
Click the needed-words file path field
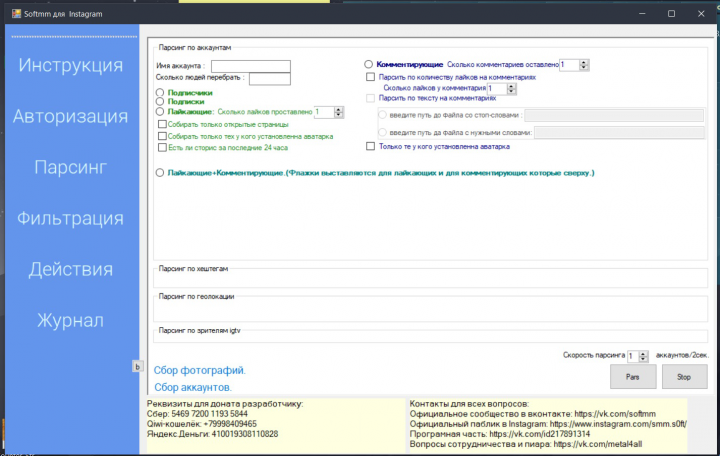619,133
